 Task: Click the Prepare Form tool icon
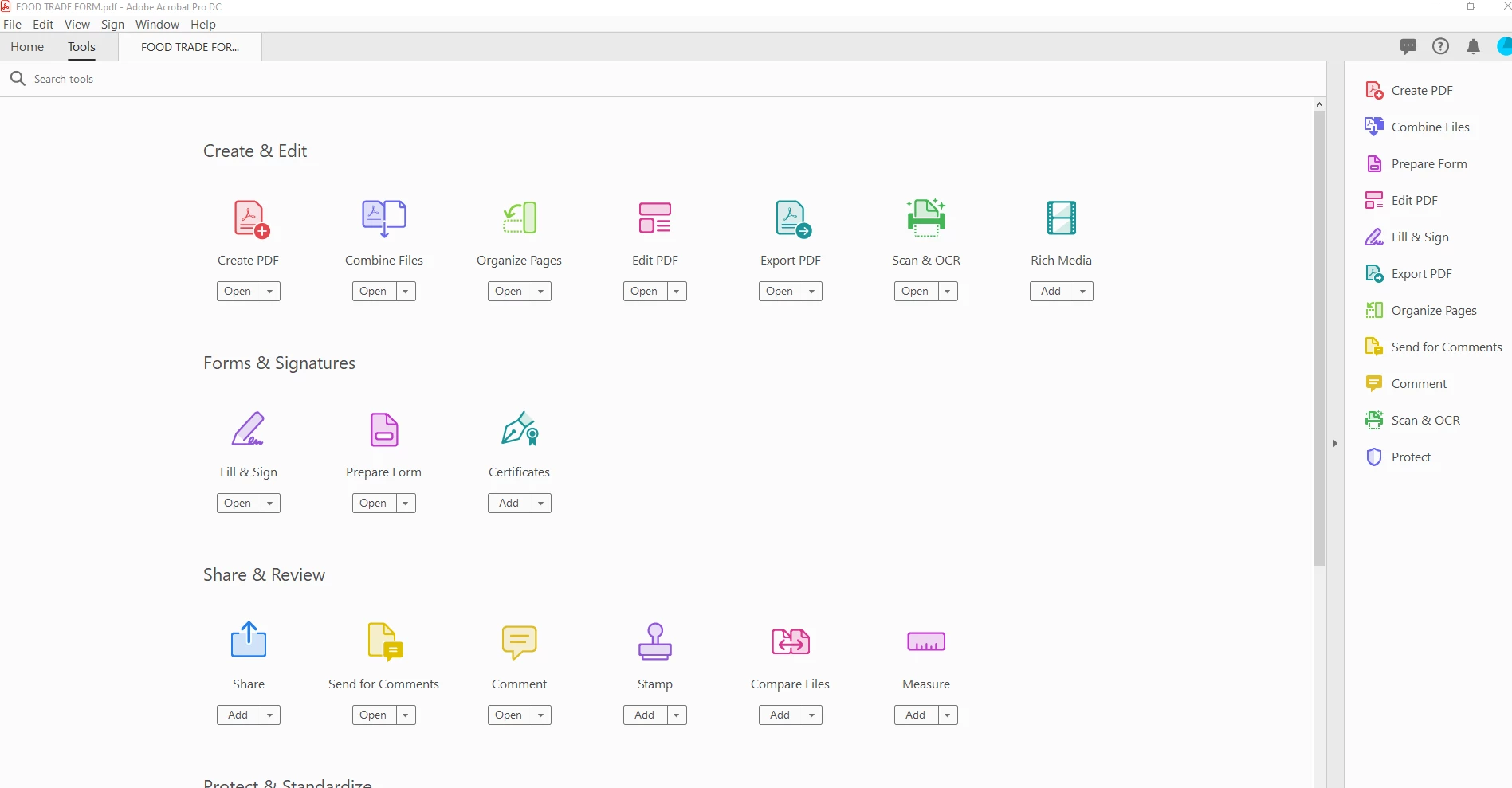point(384,429)
